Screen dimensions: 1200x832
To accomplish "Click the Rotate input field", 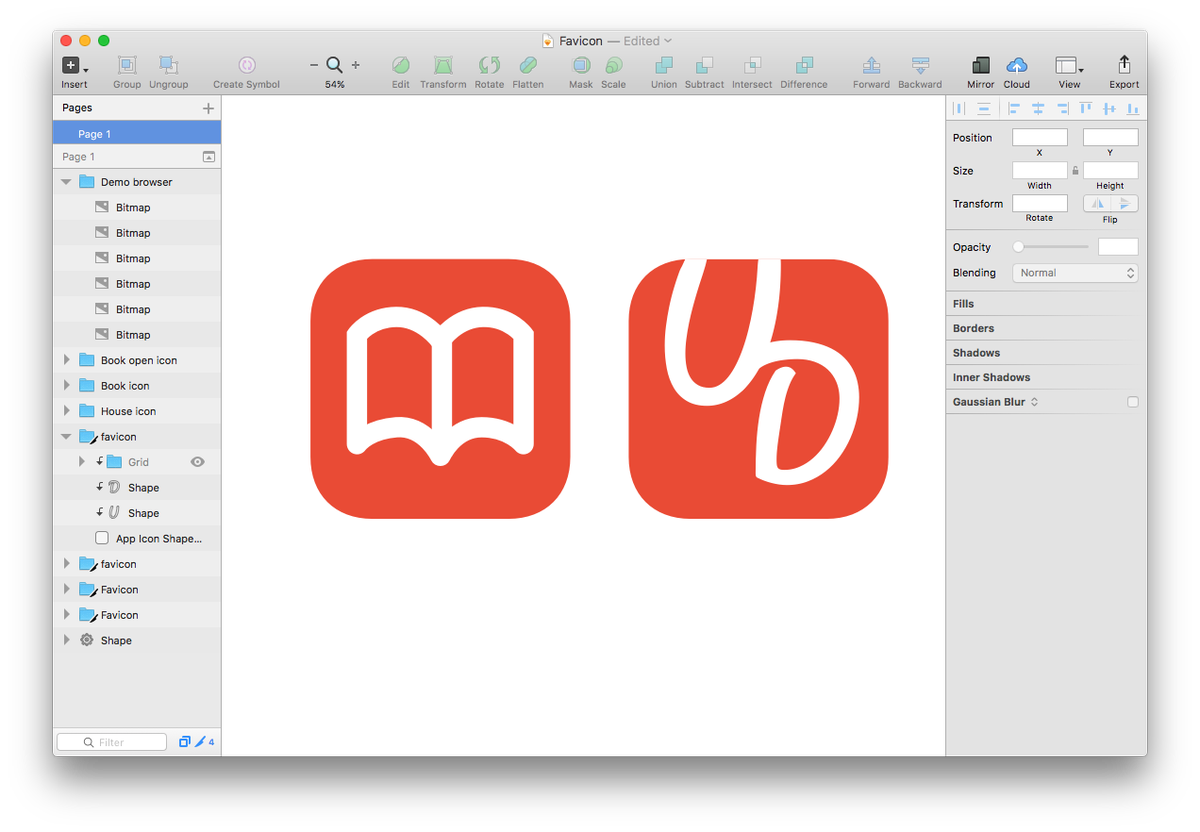I will click(1039, 203).
